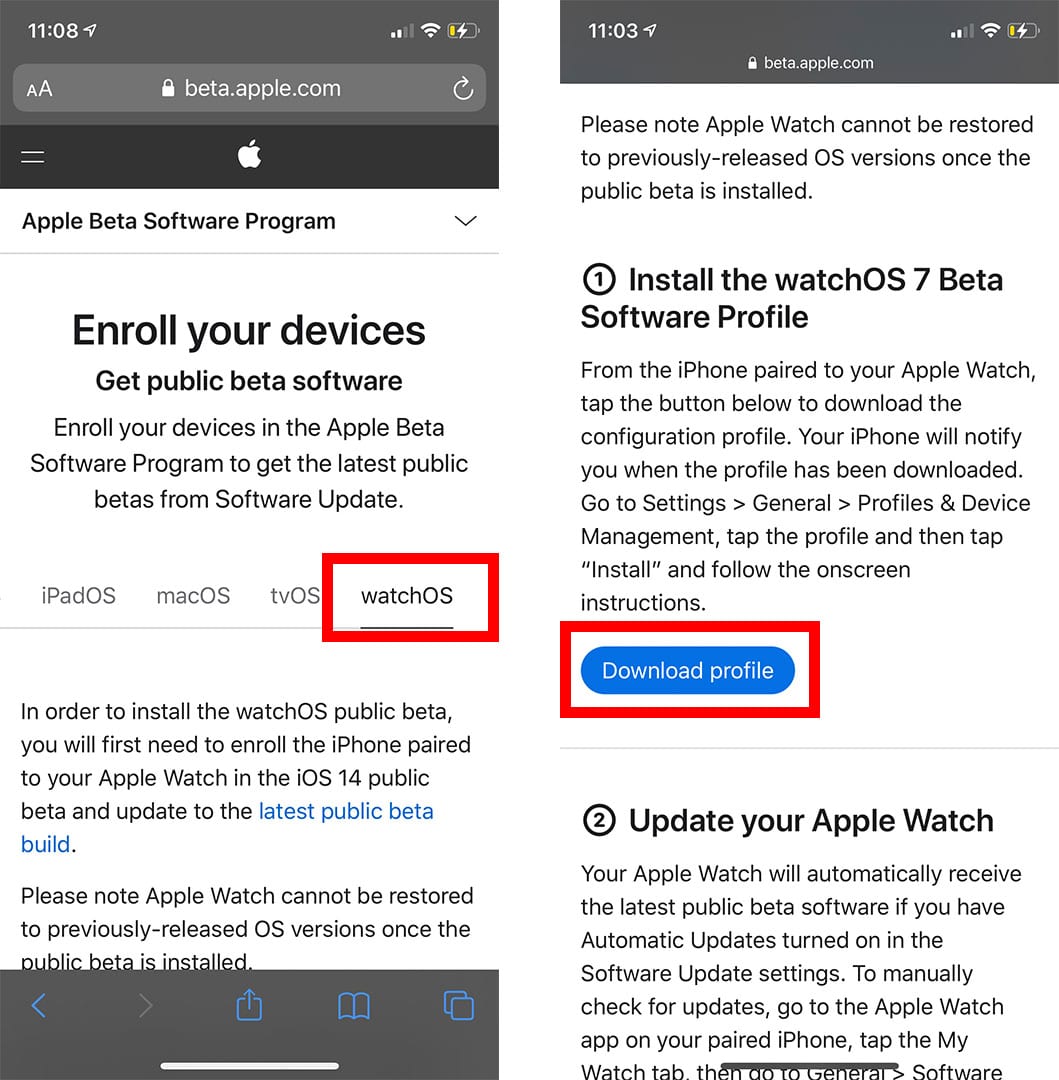Tap the Apple logo
Viewport: 1059px width, 1080px height.
(x=249, y=154)
